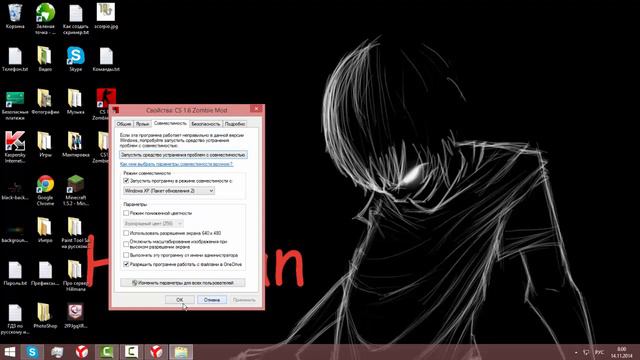Viewport: 640px width, 360px height.
Task: Select the black-back image file icon
Action: point(15,188)
